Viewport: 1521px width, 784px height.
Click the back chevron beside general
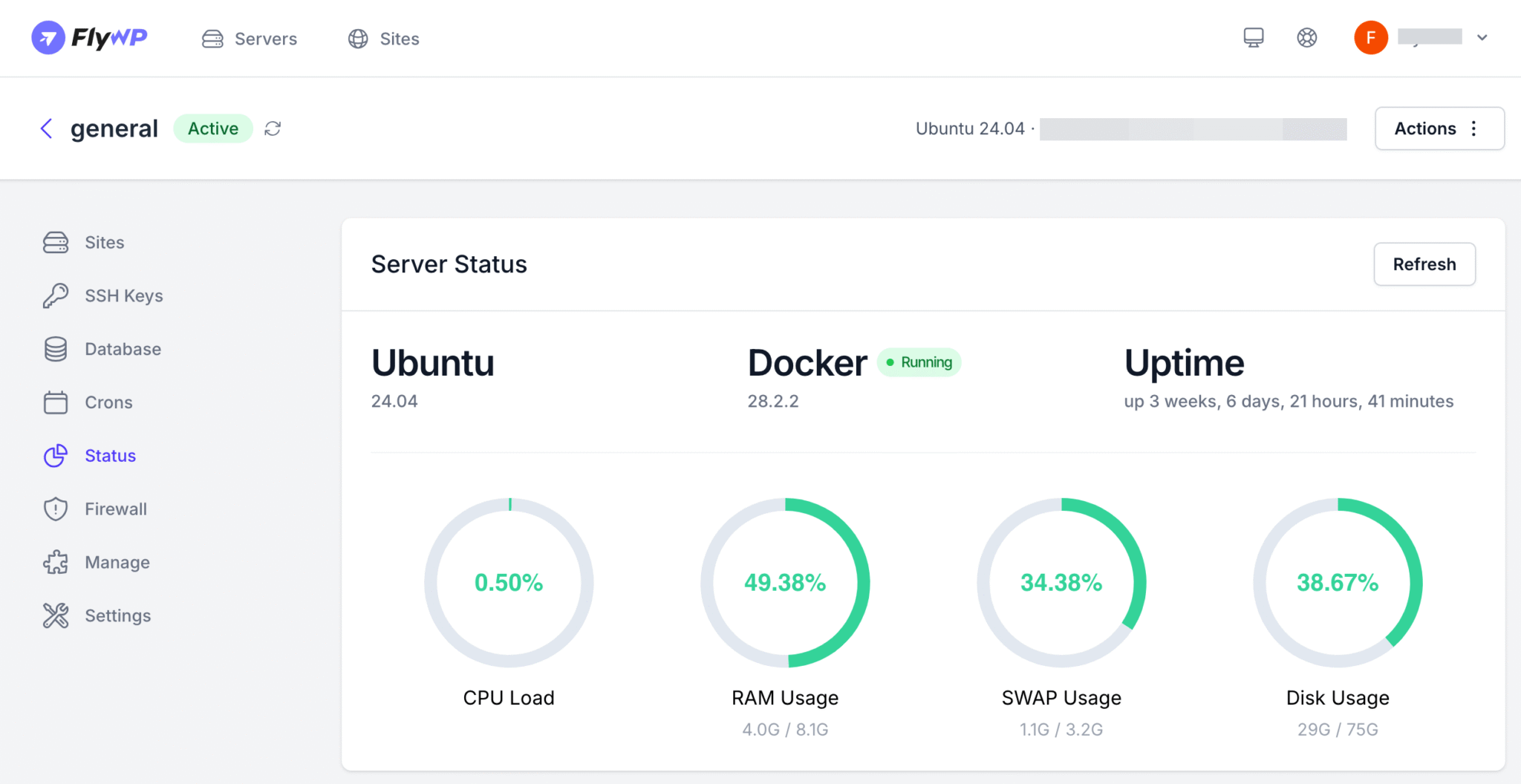[x=46, y=128]
